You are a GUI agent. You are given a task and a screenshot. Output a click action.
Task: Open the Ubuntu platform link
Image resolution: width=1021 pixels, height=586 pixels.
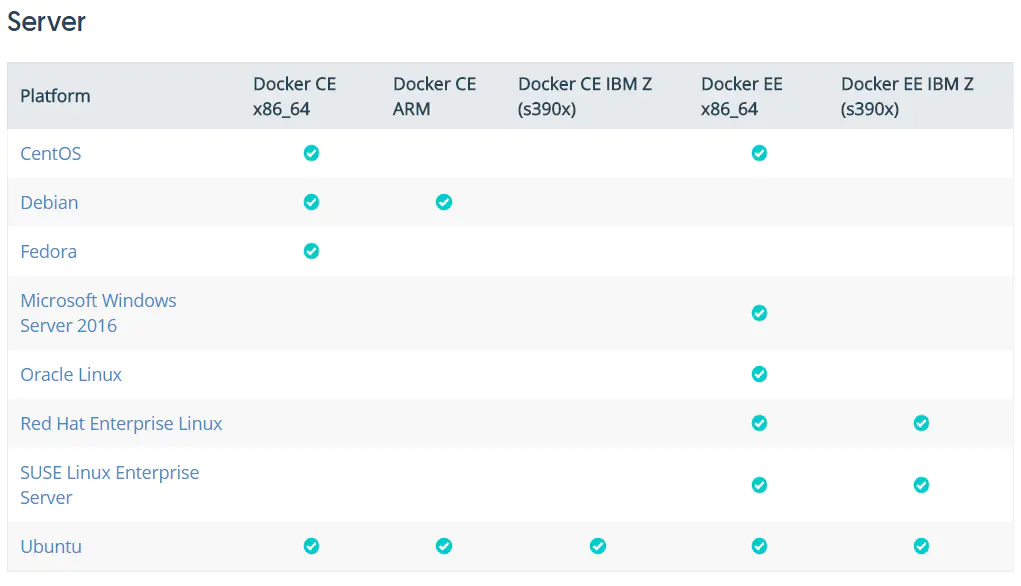51,546
